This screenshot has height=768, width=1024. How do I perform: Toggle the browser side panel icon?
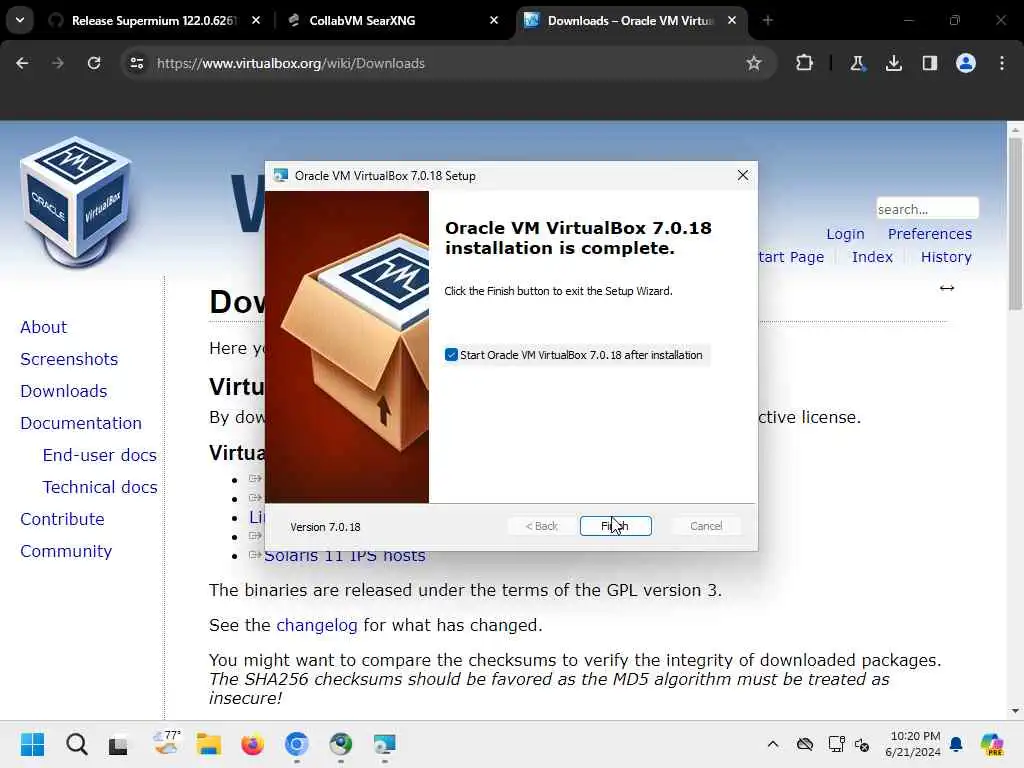click(x=929, y=63)
